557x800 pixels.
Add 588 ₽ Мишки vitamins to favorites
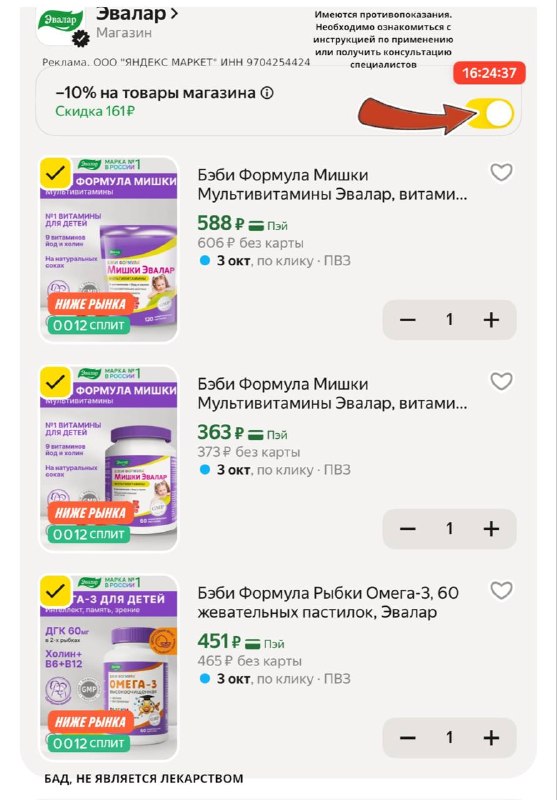501,172
